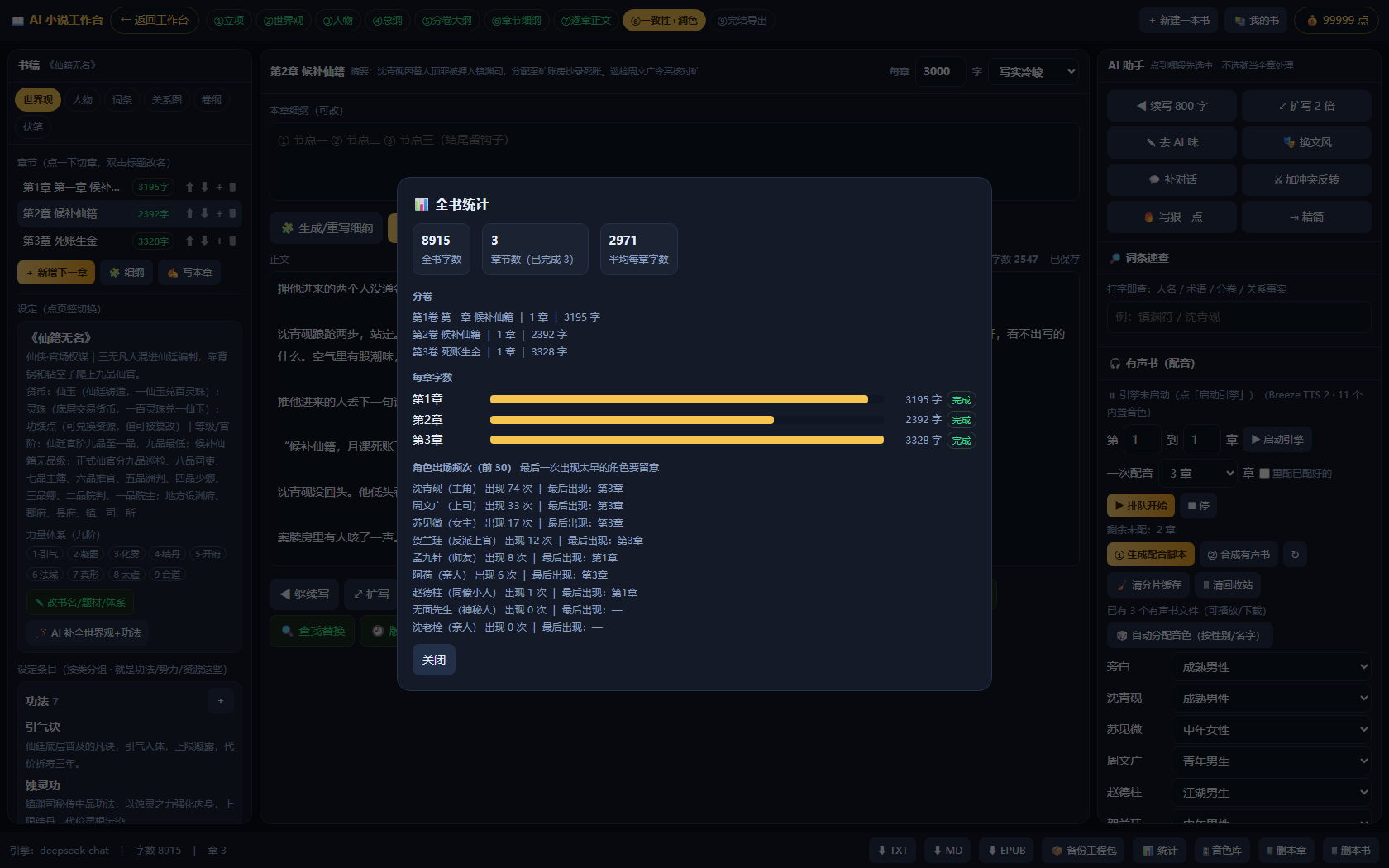
Task: Click the 续写 800 字 AI assistant button
Action: [x=1172, y=106]
